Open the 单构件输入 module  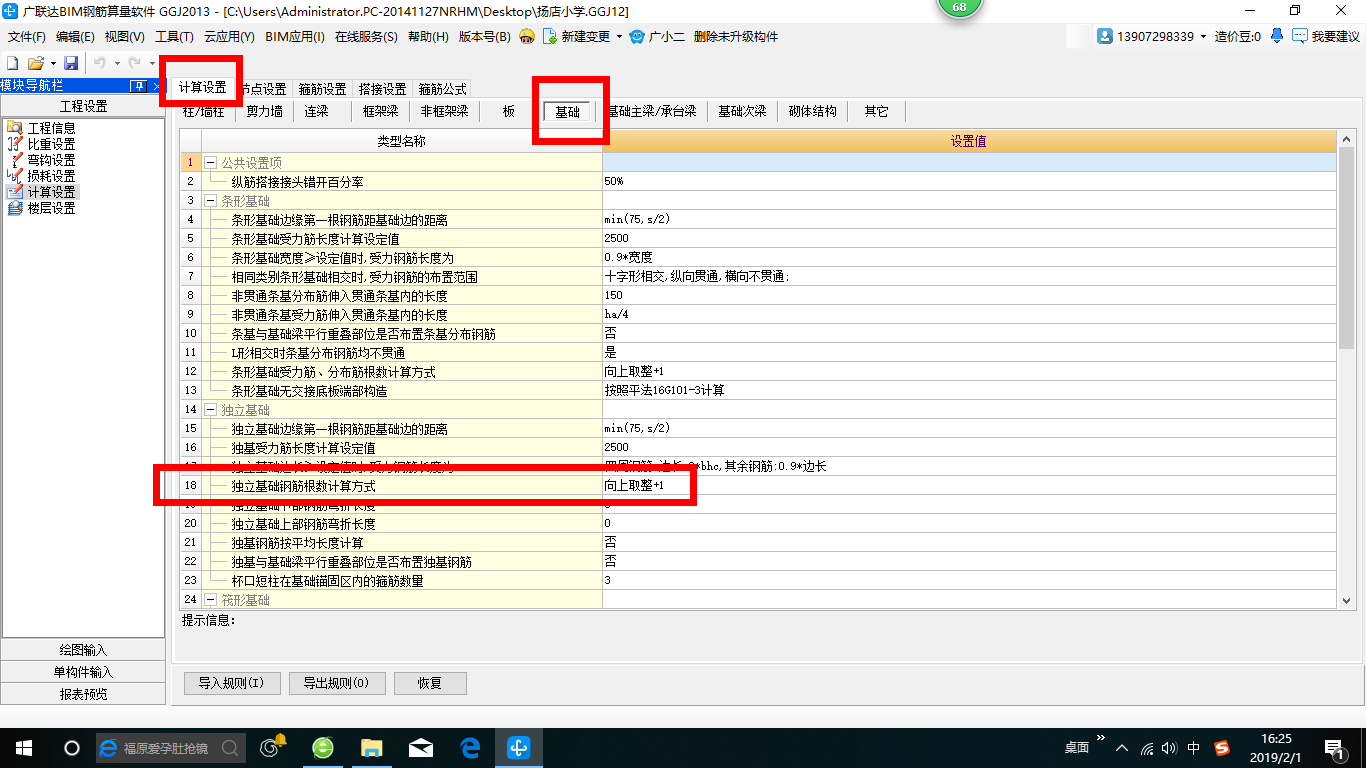pyautogui.click(x=83, y=672)
